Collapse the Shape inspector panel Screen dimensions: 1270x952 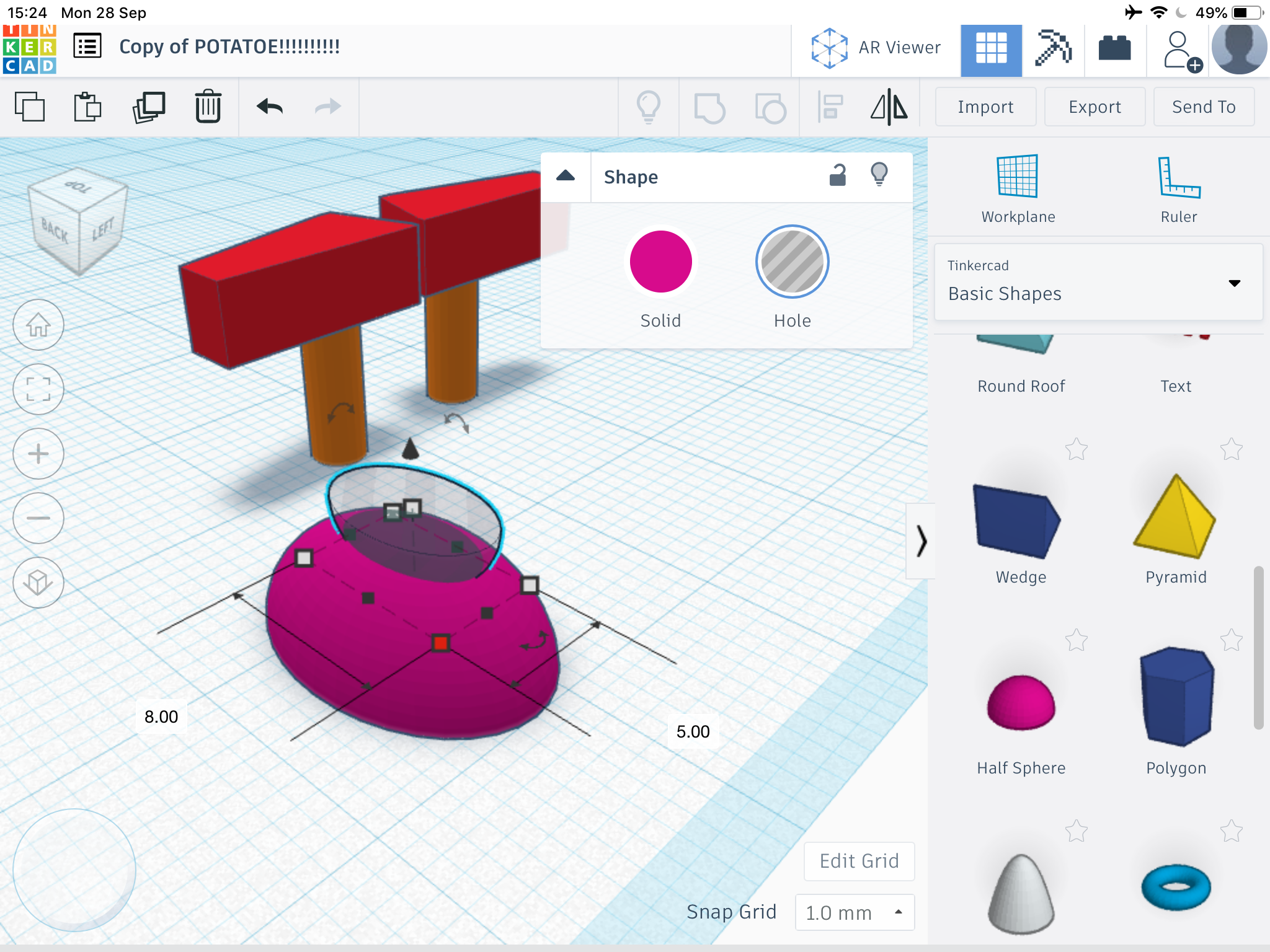tap(566, 177)
